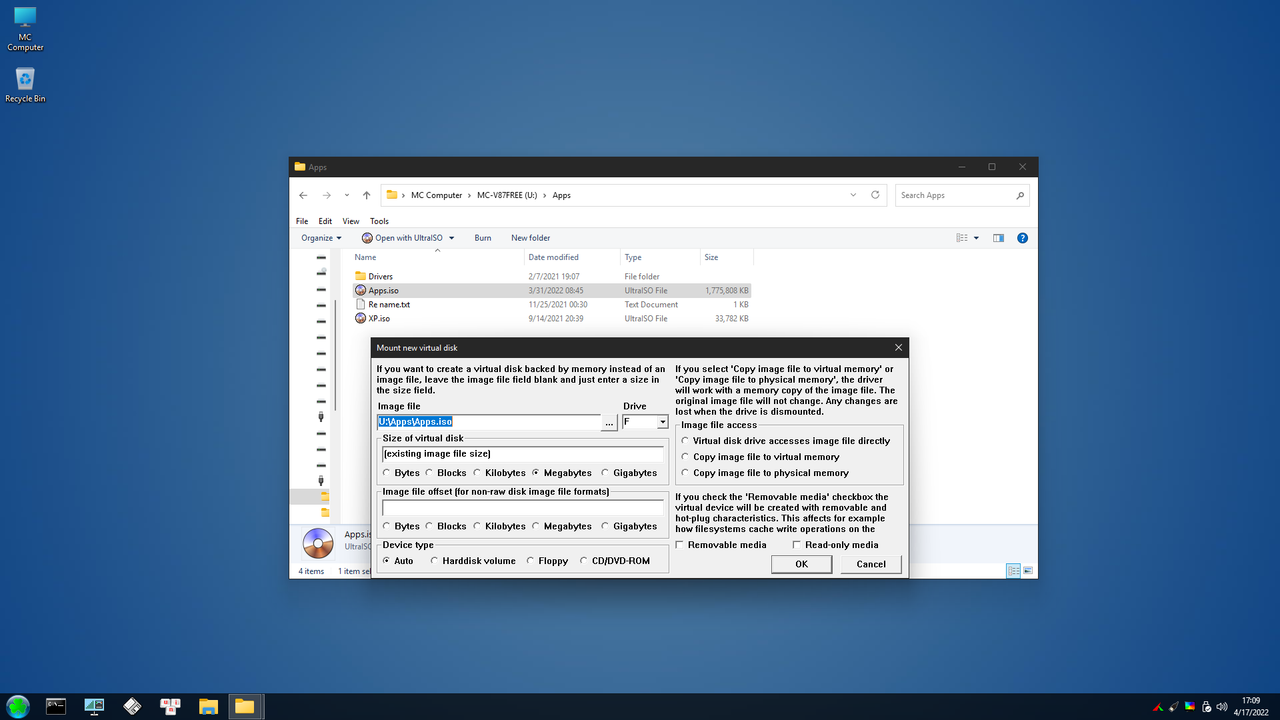Expand MC Computer breadcrumb chevron
Screen dimensions: 1280x720
pos(469,195)
